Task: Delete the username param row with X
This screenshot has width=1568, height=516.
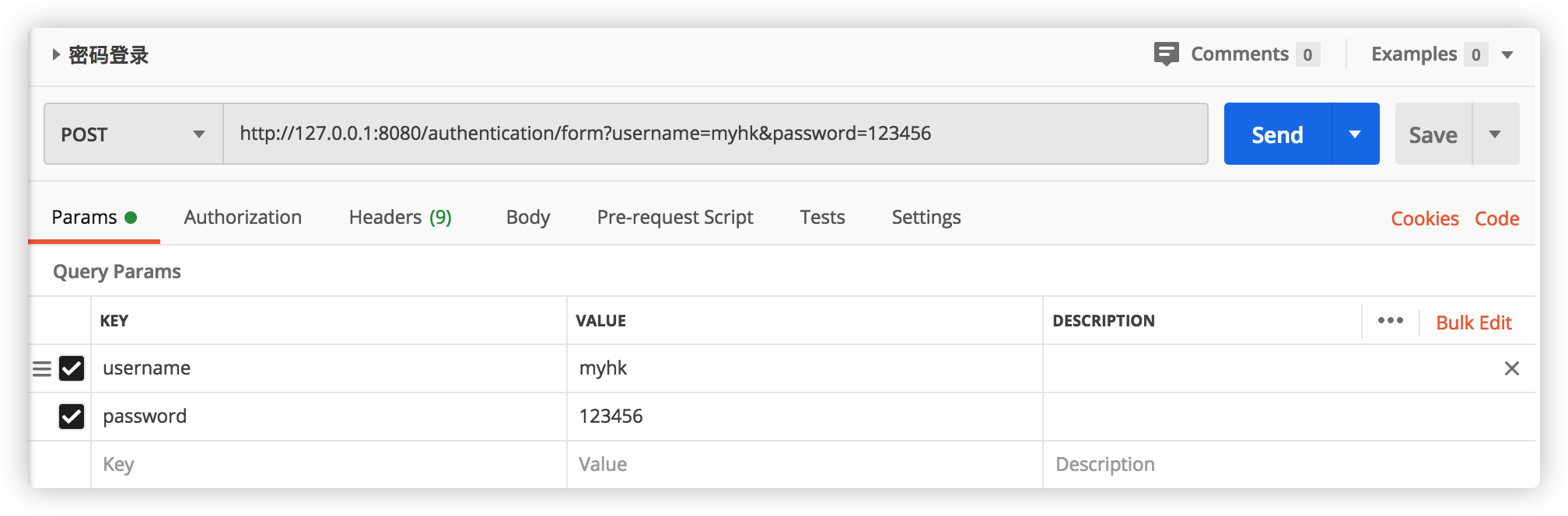Action: 1511,368
